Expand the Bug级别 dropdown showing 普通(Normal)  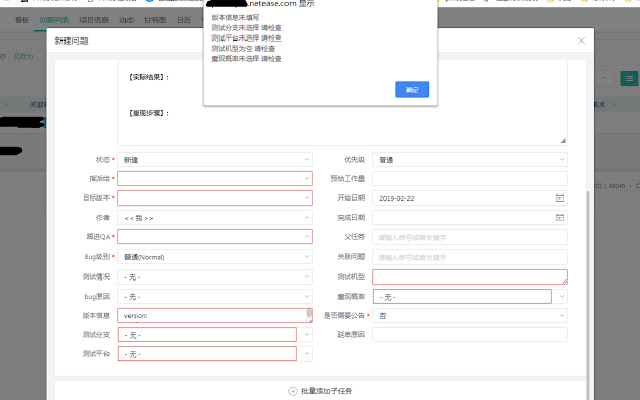(215, 257)
